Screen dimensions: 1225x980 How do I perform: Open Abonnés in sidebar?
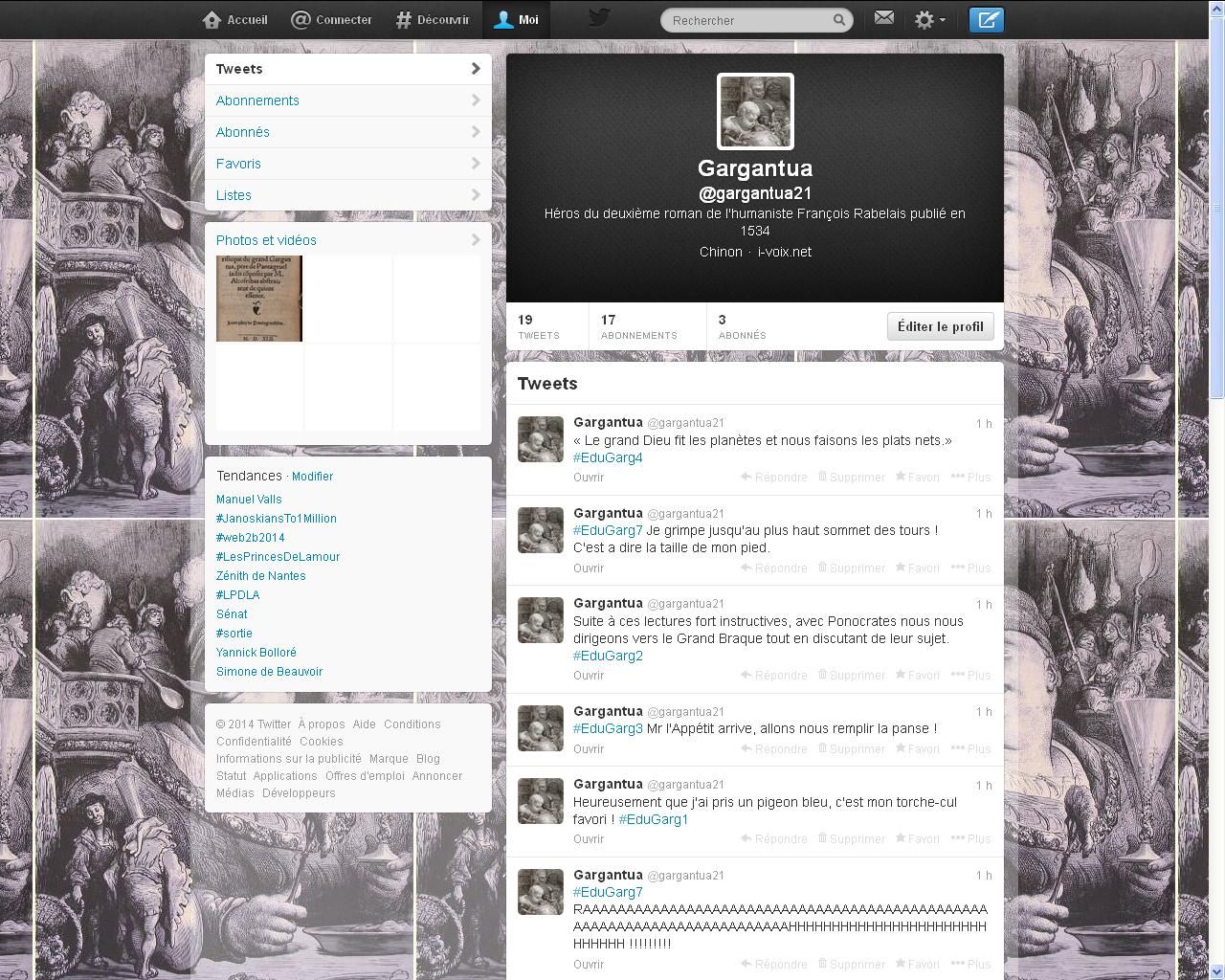348,132
